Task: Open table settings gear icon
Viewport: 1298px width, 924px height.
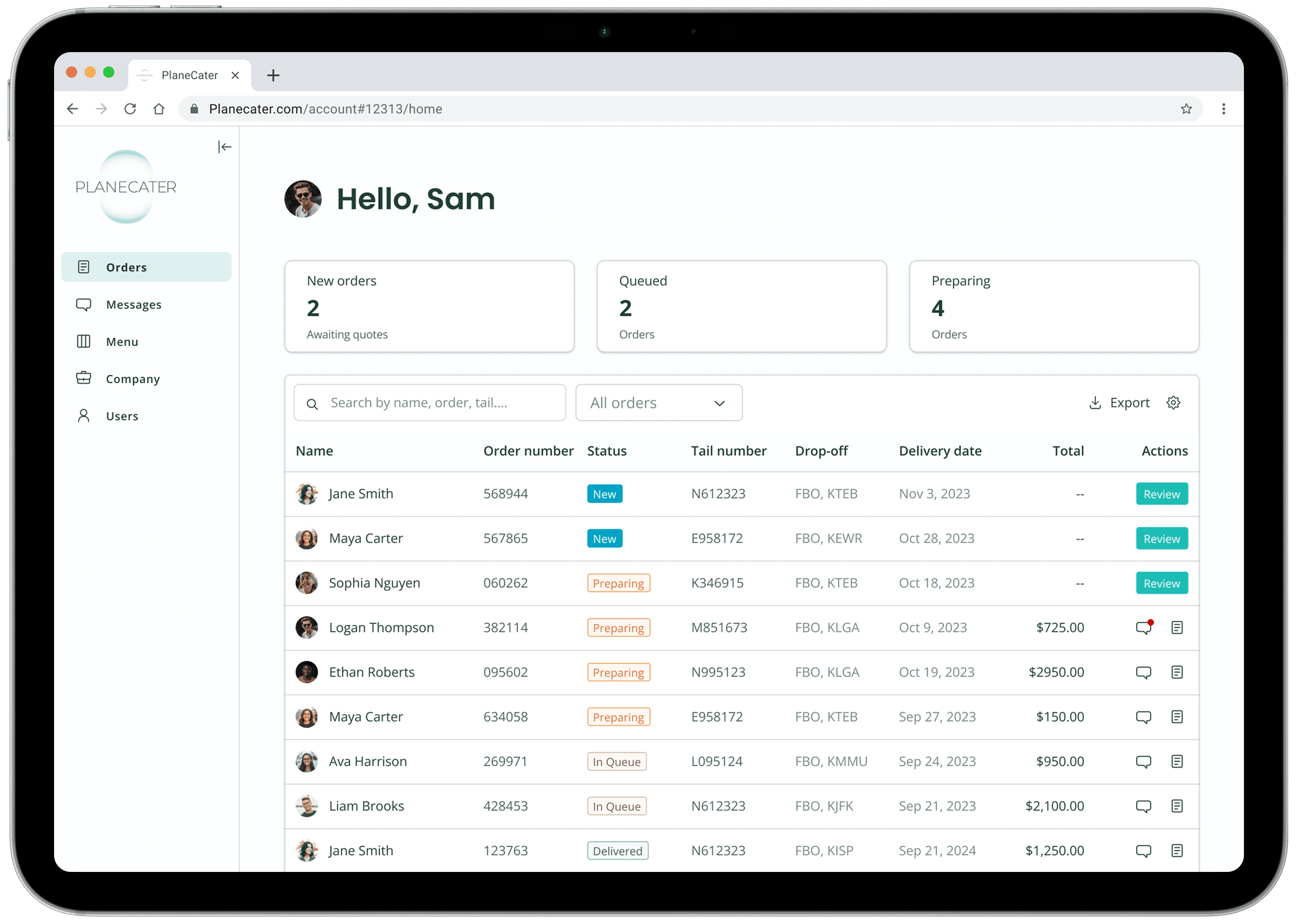Action: click(1173, 403)
